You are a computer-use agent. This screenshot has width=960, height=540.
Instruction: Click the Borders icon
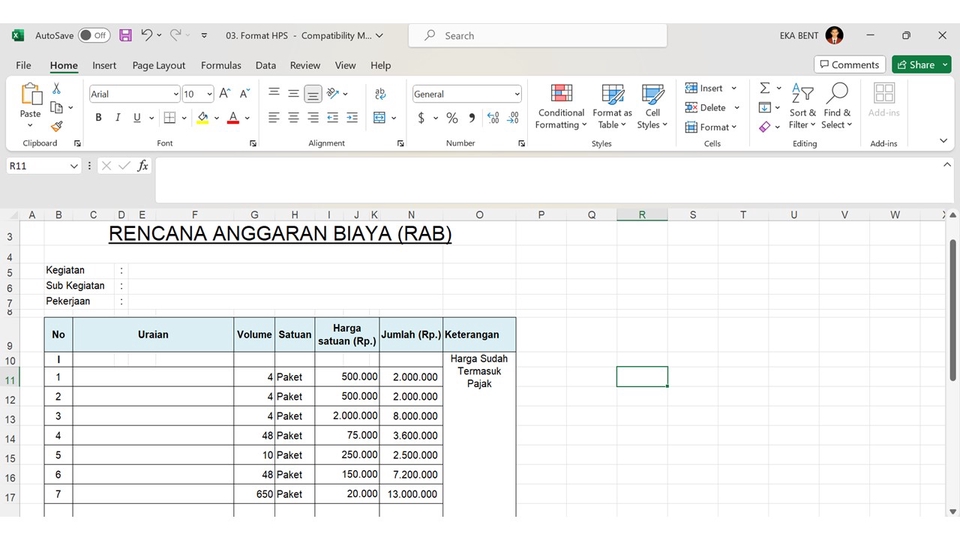170,118
